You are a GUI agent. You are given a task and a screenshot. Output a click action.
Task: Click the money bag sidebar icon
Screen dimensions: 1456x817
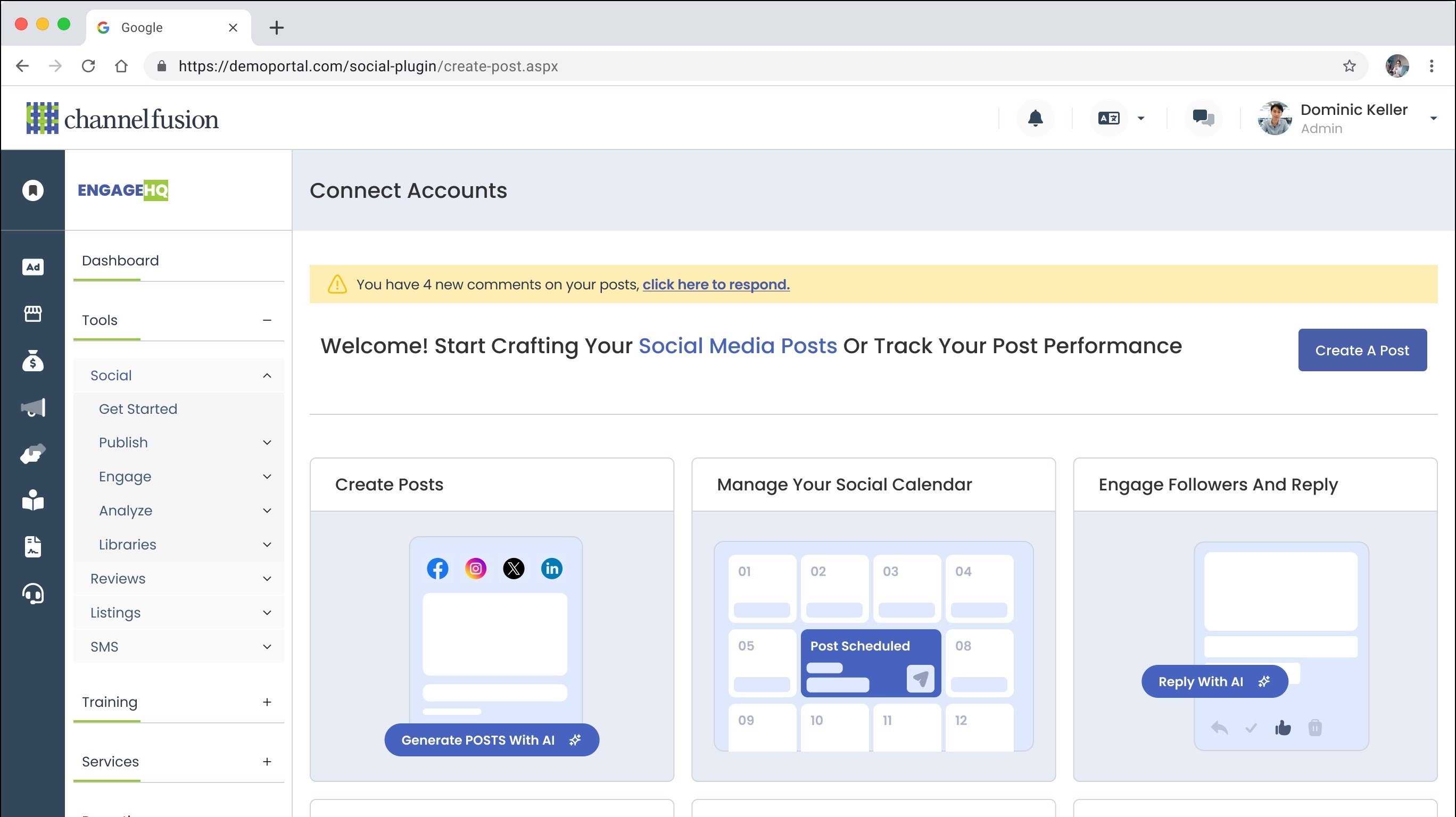pos(33,361)
